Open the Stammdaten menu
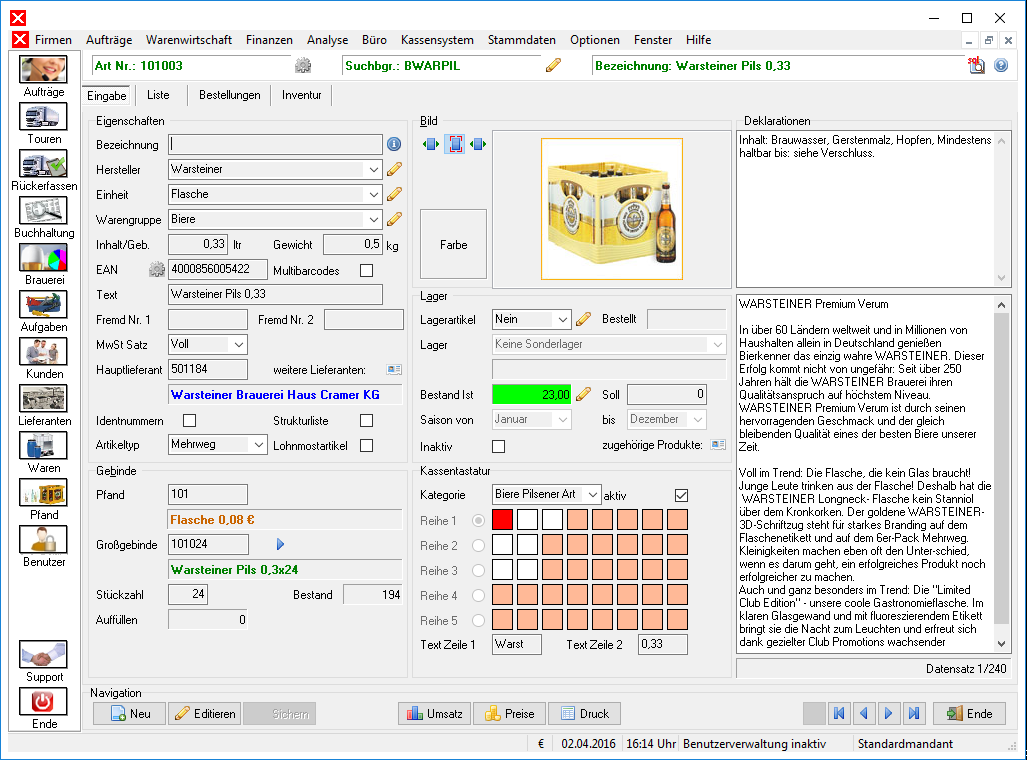Image resolution: width=1027 pixels, height=760 pixels. tap(521, 40)
